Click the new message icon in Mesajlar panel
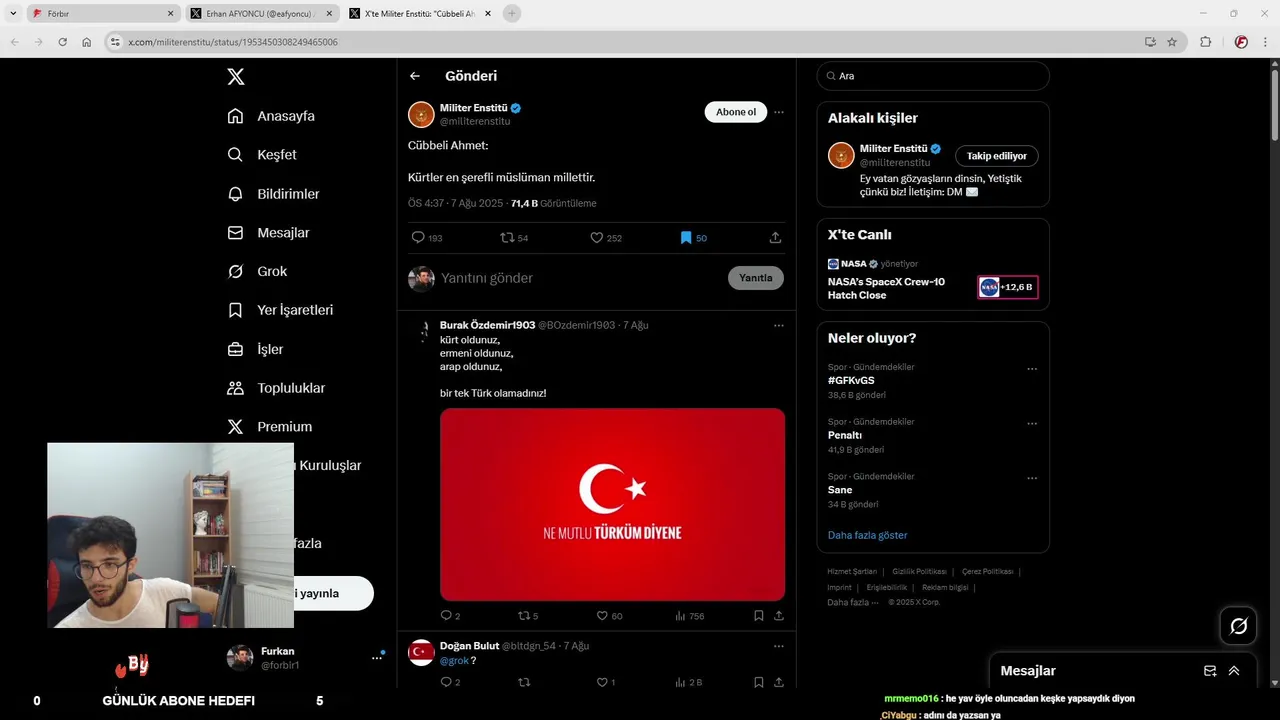 [1210, 671]
